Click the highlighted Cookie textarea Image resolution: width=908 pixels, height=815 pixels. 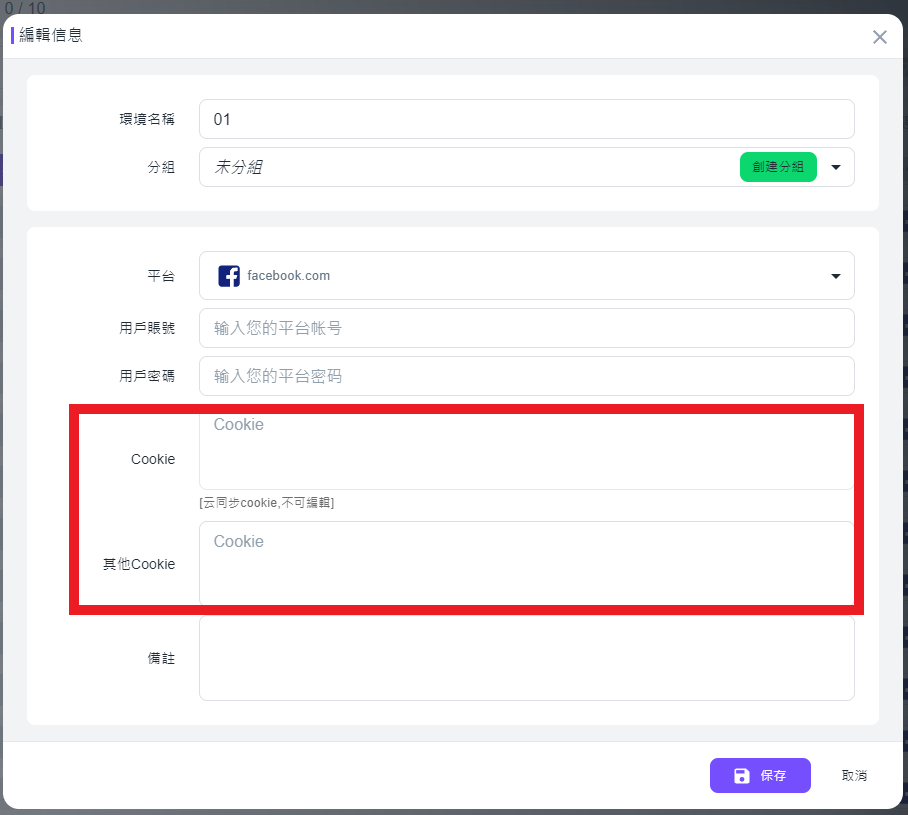tap(527, 450)
